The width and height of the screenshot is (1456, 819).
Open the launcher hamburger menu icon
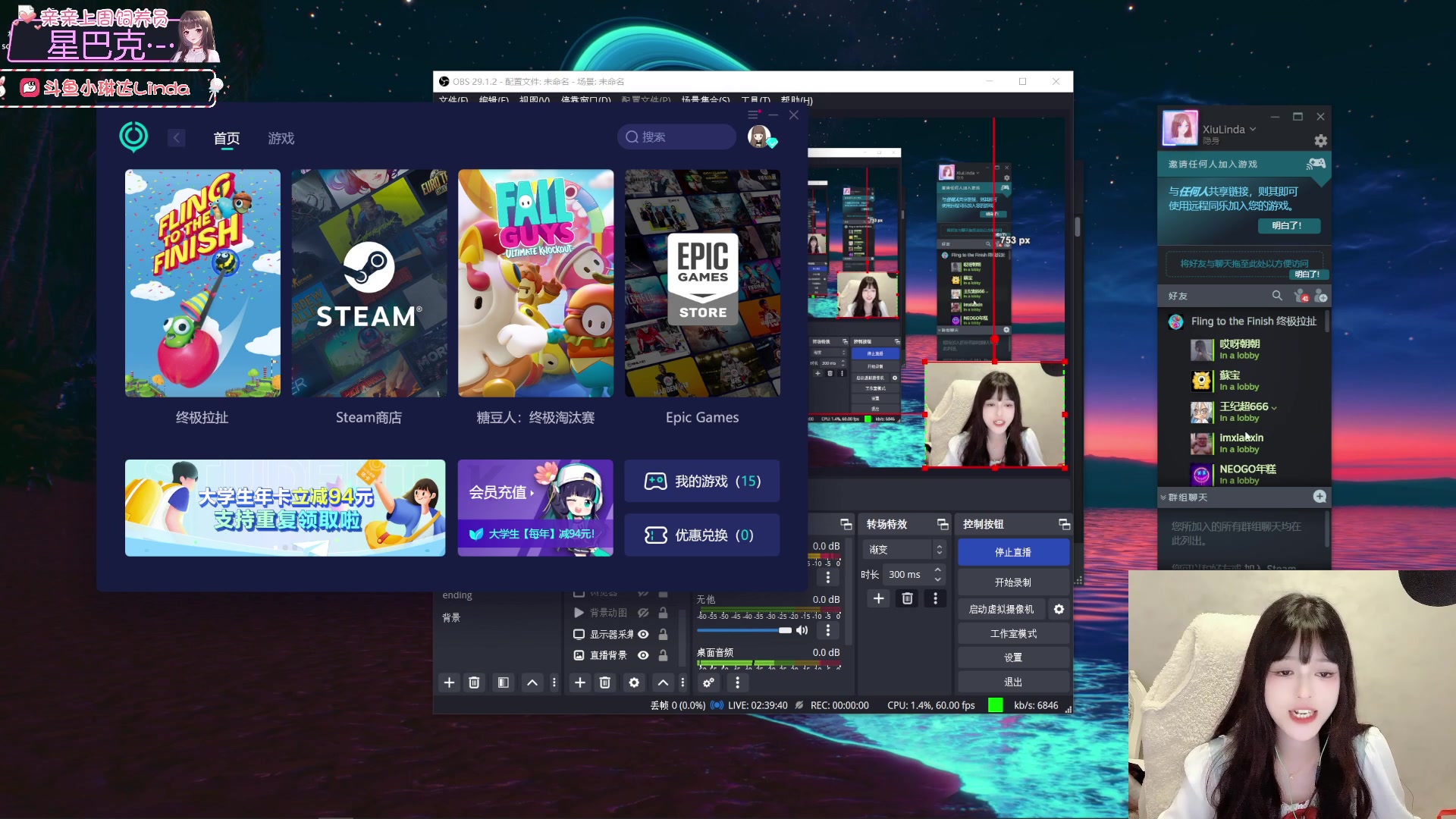pos(753,115)
